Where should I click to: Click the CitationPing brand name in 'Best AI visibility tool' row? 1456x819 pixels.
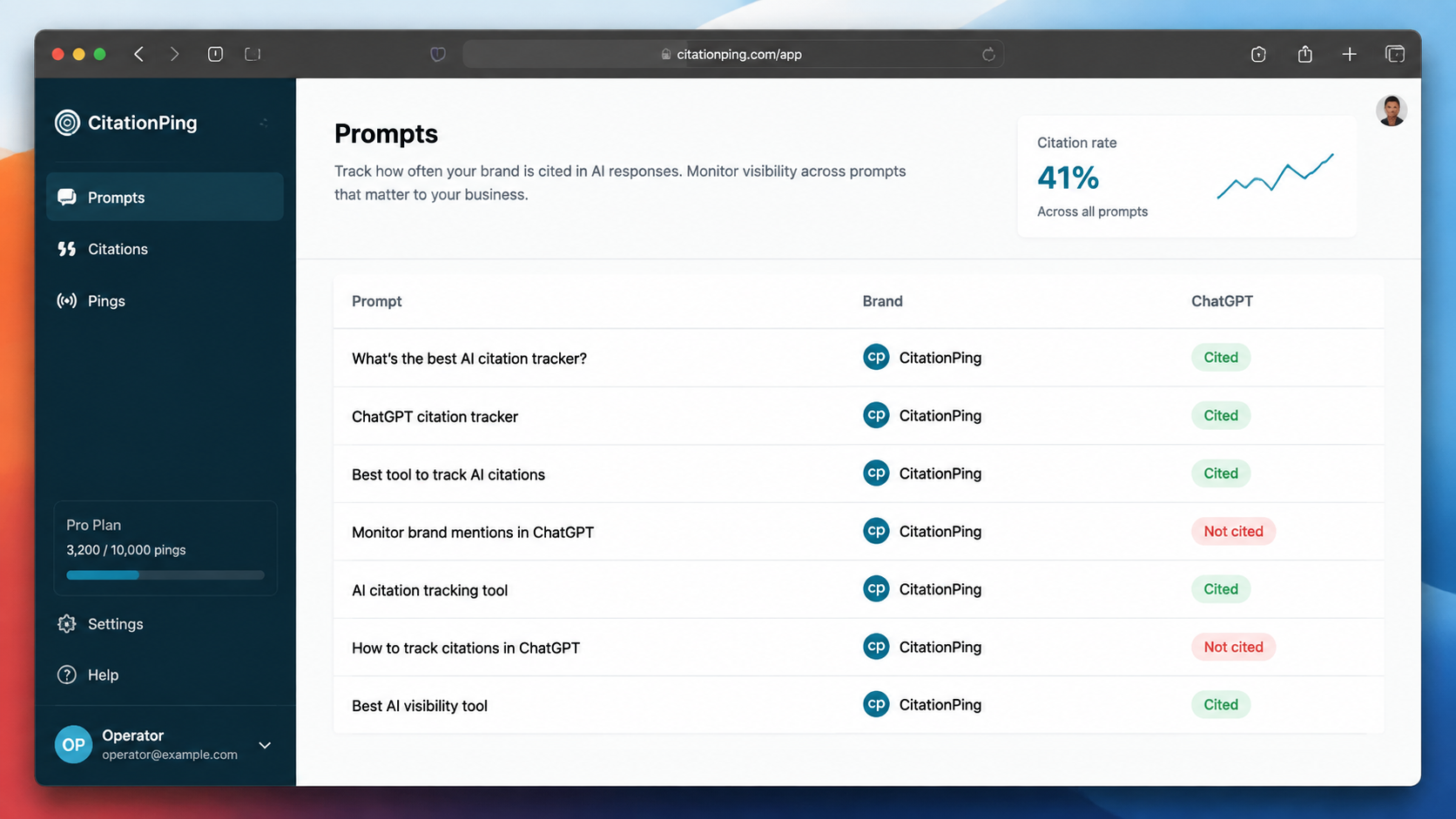coord(940,705)
